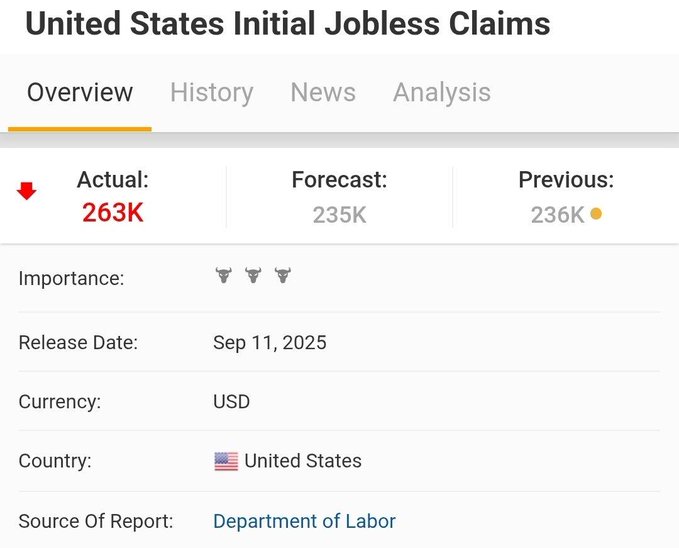The height and width of the screenshot is (548, 679).
Task: Select the Actual 263K value
Action: coord(112,213)
